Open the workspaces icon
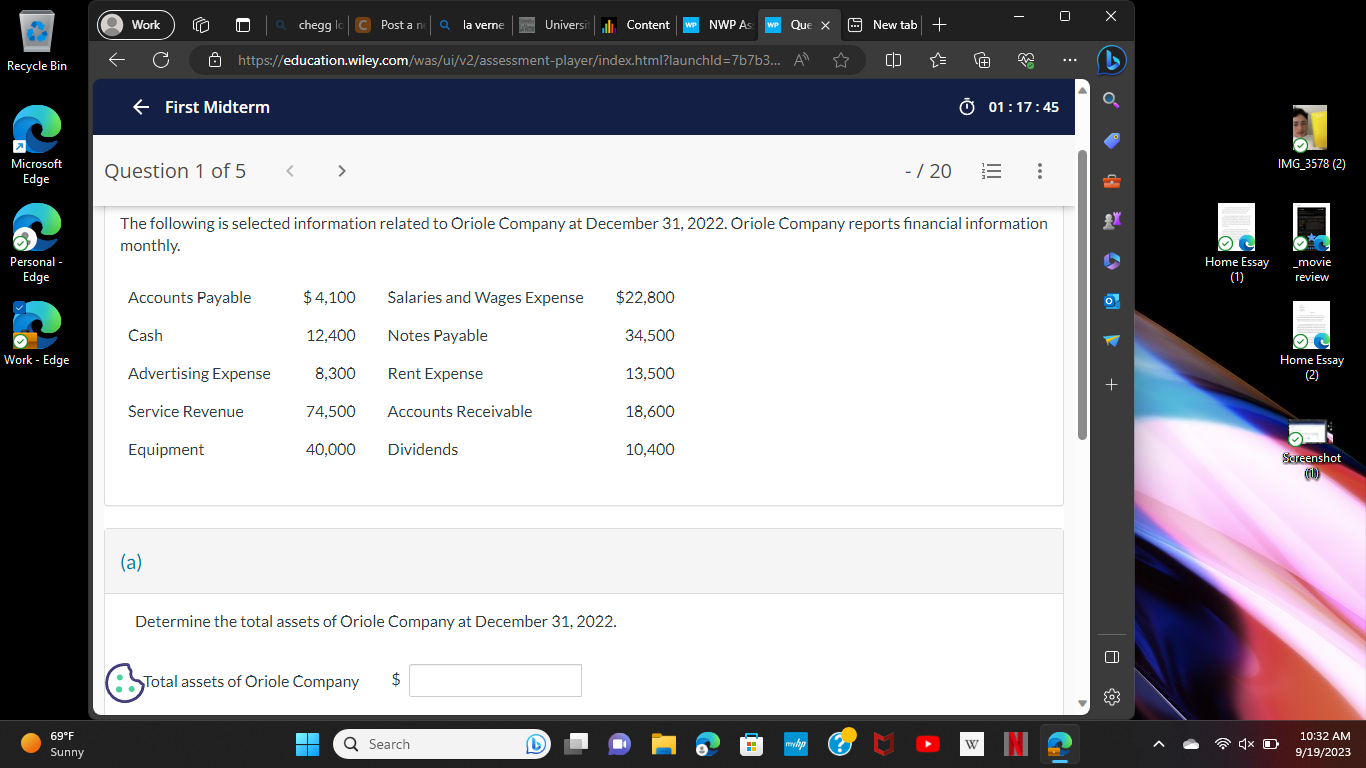 coord(199,25)
